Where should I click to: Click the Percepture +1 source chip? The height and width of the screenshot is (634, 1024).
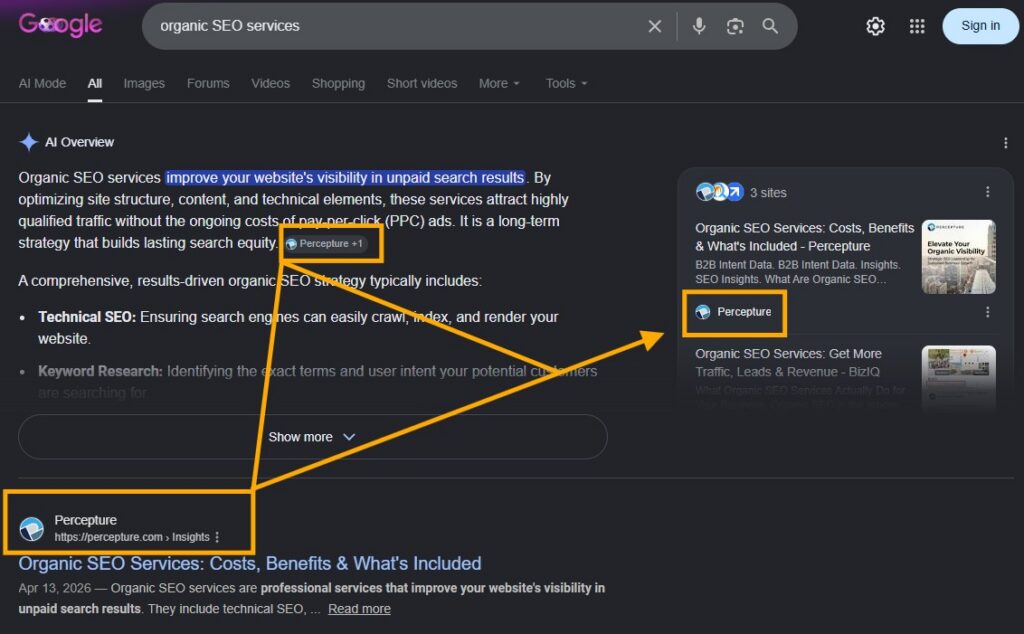tap(329, 244)
